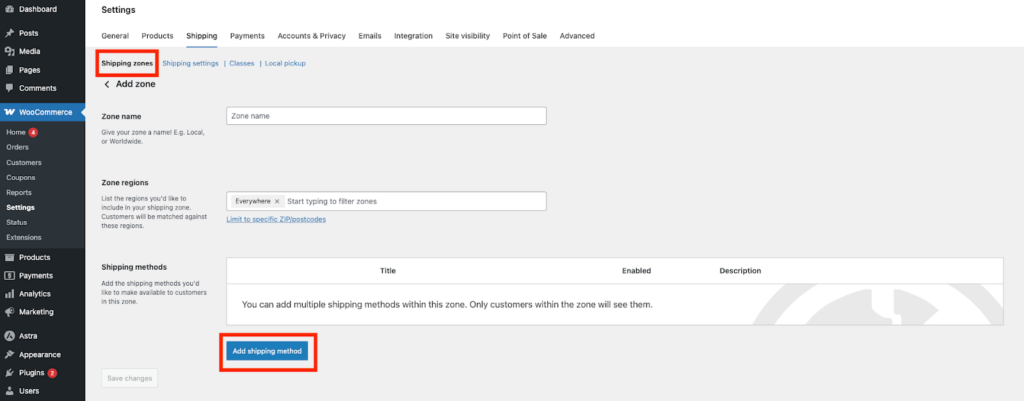The image size is (1024, 401).
Task: Open the General settings tab
Action: tap(115, 36)
